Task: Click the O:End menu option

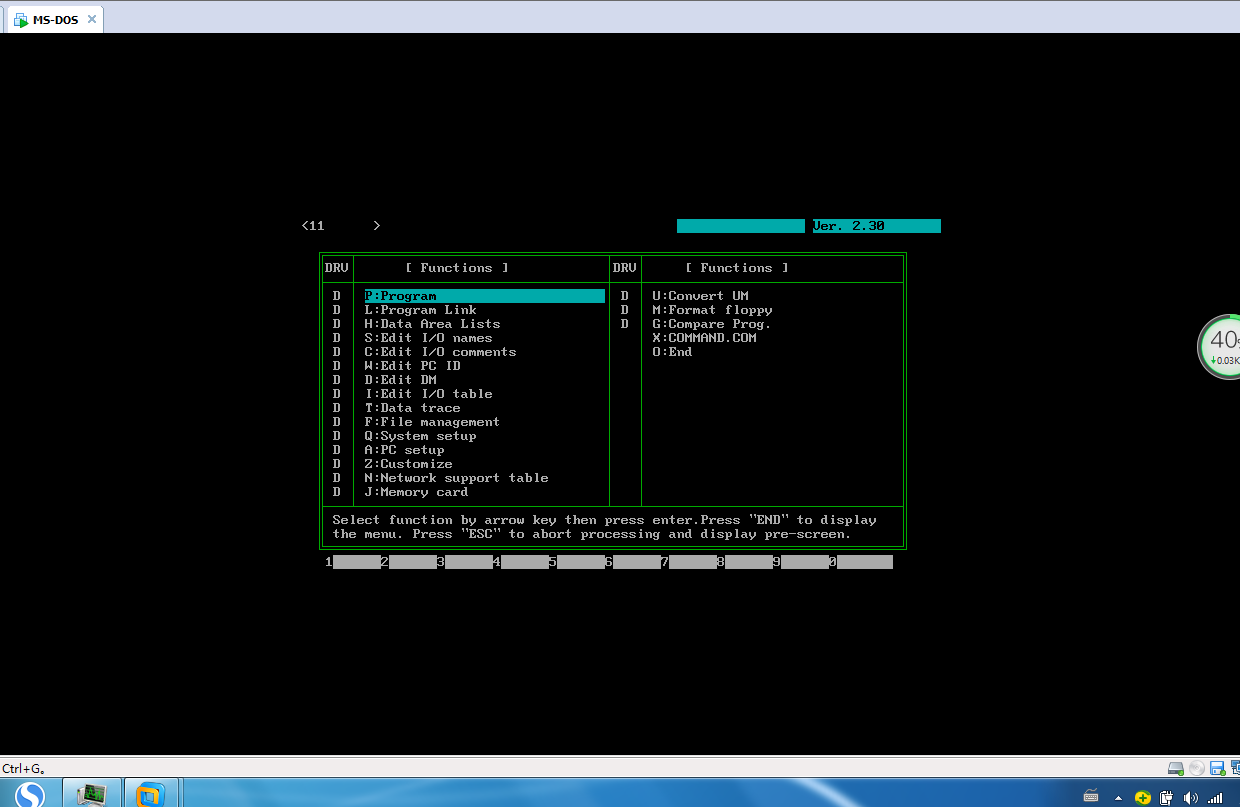Action: 672,352
